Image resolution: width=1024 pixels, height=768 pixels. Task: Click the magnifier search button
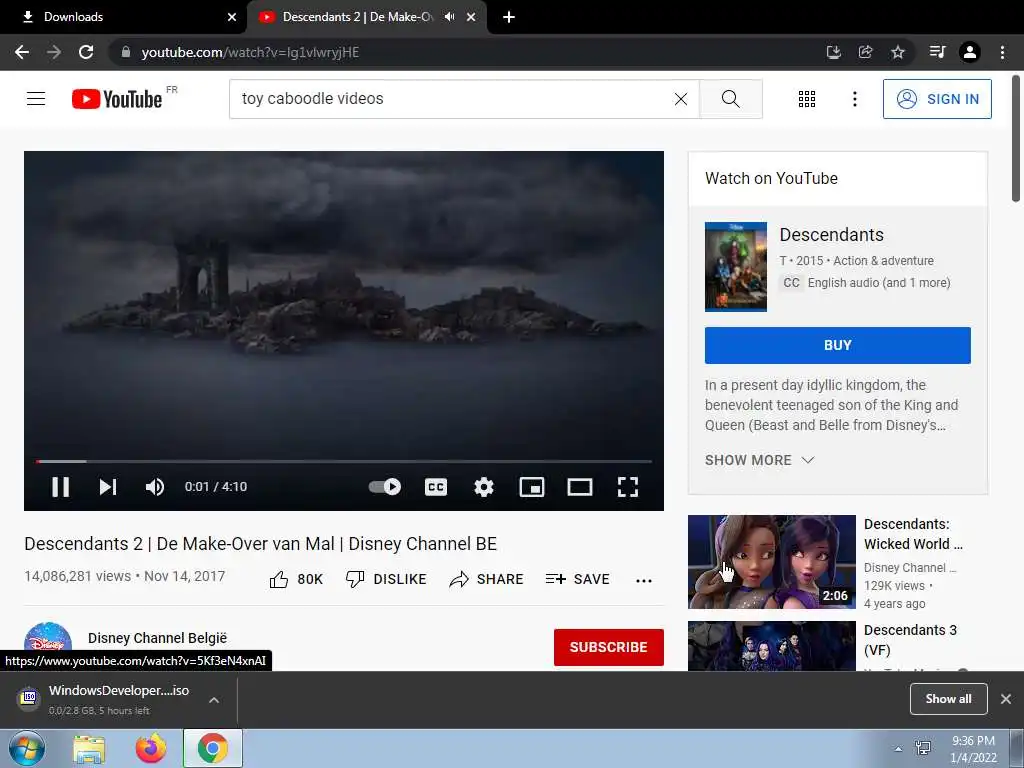pos(731,99)
